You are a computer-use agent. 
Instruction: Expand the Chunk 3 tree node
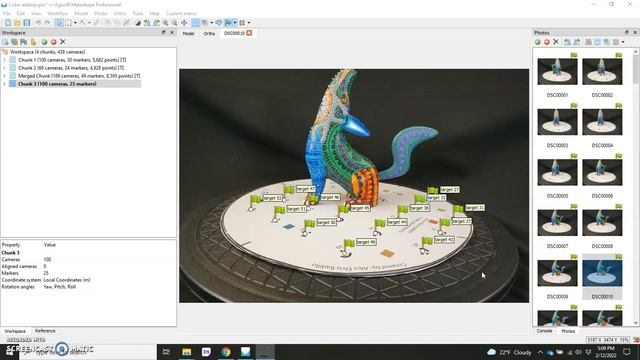4,84
